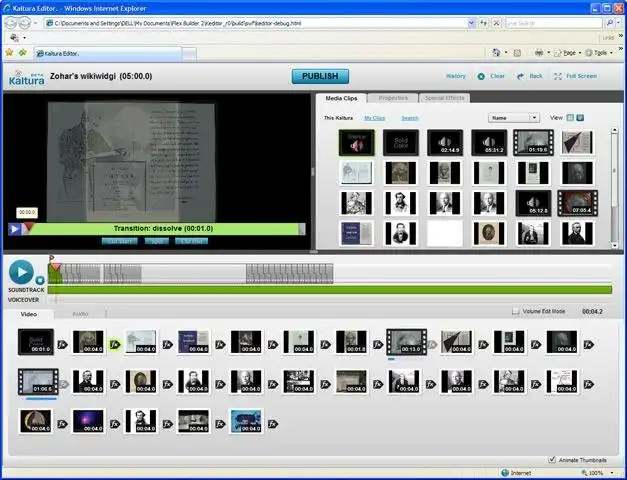The image size is (627, 480).
Task: Switch to the Properties tab
Action: (x=393, y=98)
